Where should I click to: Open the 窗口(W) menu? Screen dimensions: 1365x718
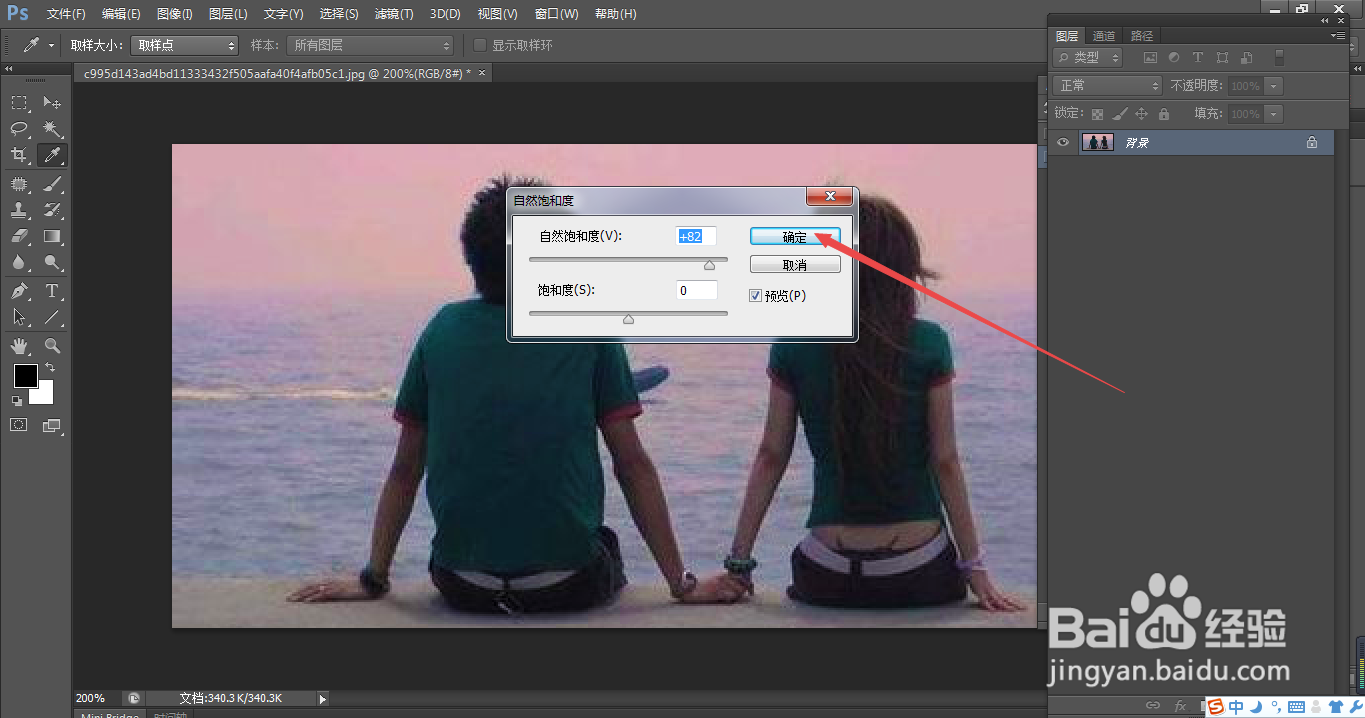point(557,14)
